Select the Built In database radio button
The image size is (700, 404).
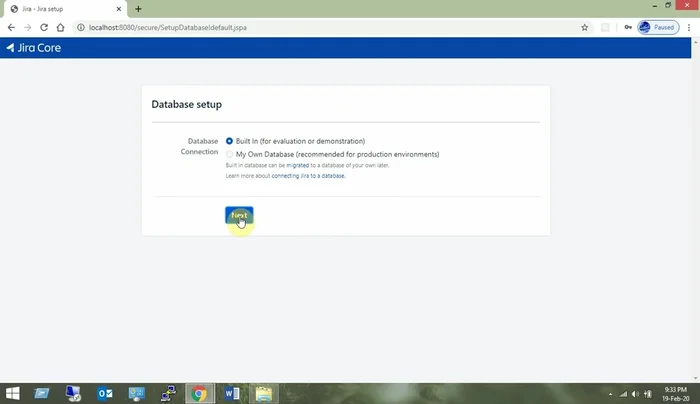(x=229, y=141)
